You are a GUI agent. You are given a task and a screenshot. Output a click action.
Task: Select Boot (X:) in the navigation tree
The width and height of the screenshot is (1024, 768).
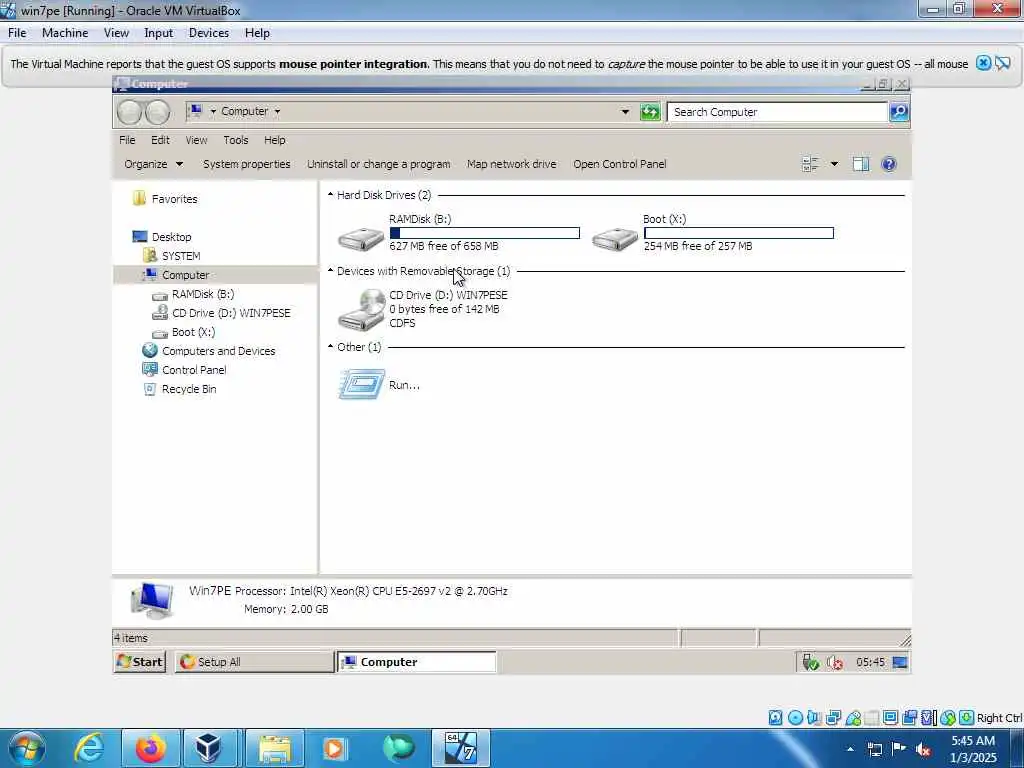pyautogui.click(x=193, y=332)
